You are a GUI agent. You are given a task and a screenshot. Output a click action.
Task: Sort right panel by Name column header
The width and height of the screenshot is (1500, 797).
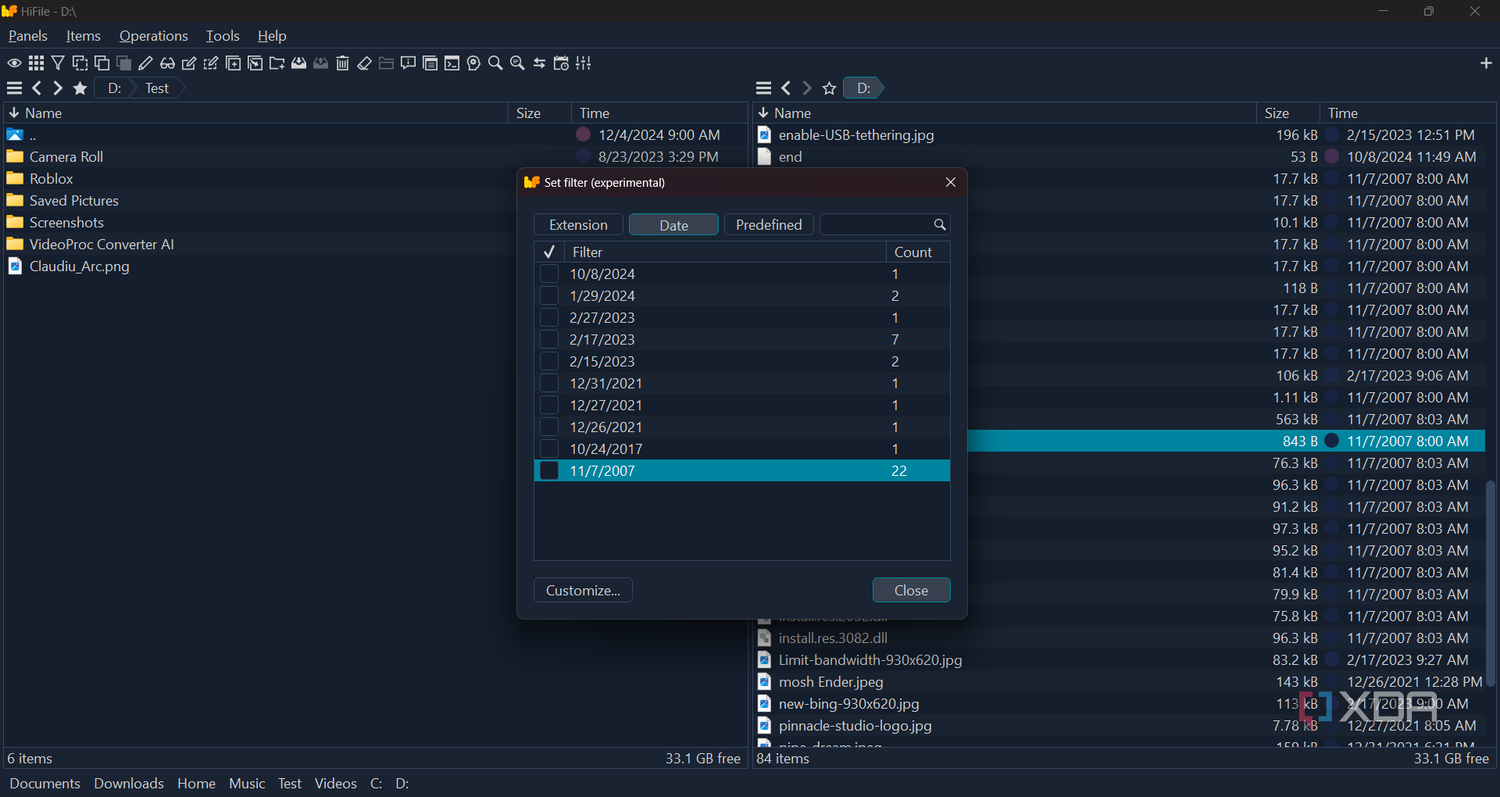(x=1005, y=113)
